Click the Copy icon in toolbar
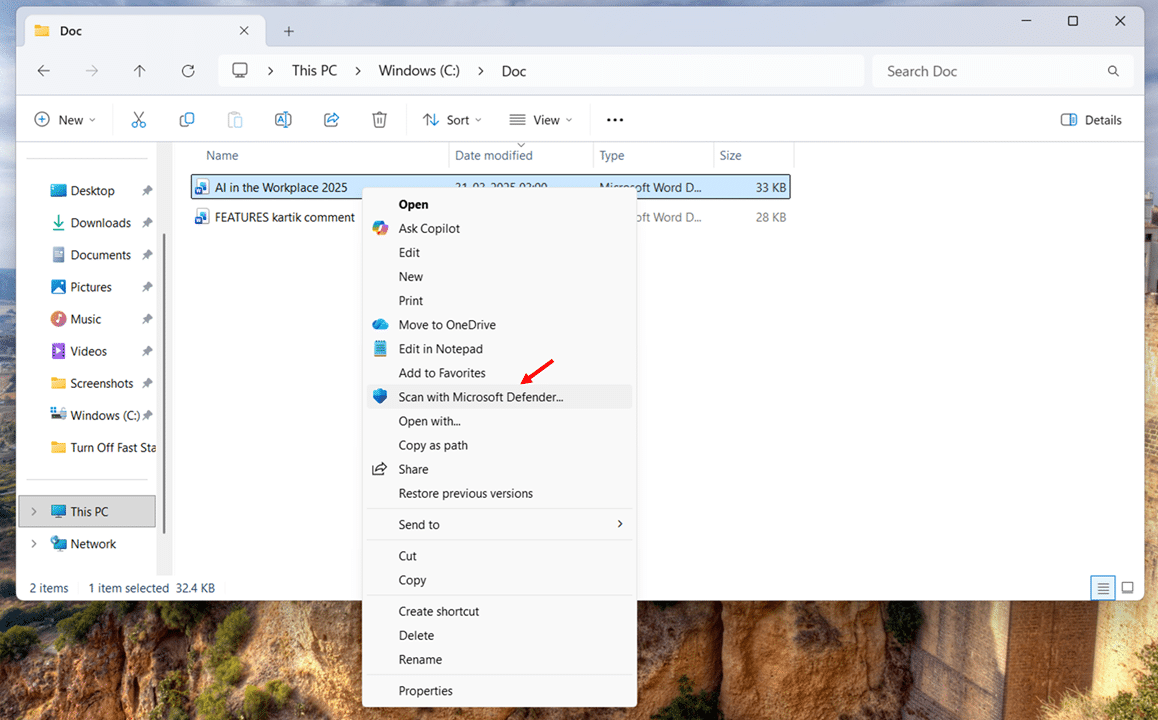The image size is (1158, 720). coord(187,120)
